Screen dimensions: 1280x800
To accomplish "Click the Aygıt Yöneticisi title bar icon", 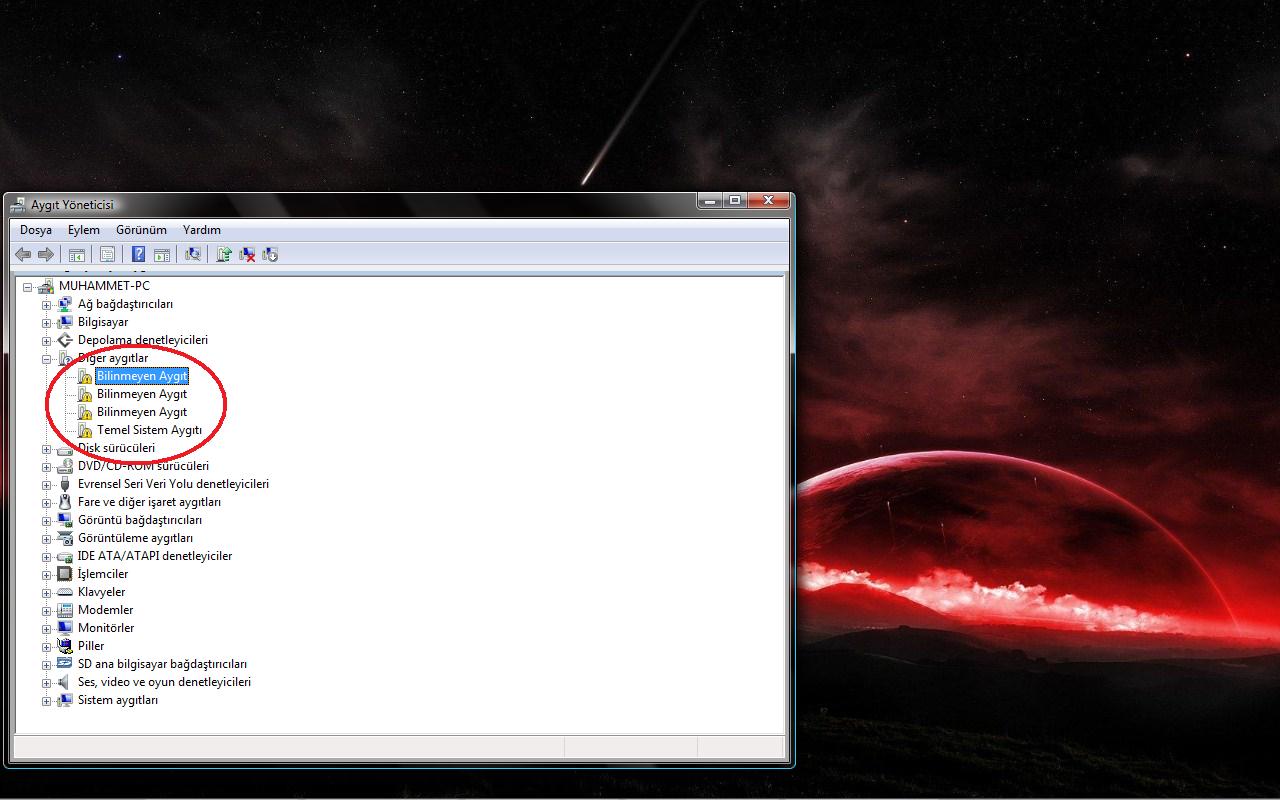I will pyautogui.click(x=18, y=205).
